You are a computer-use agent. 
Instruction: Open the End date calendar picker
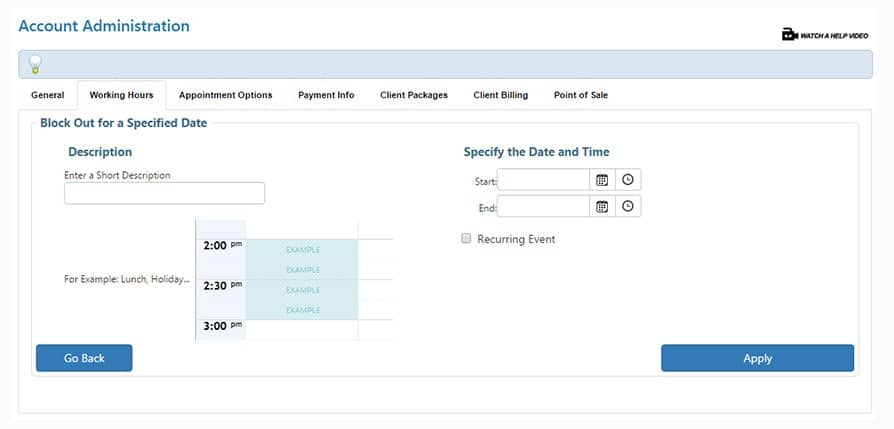602,206
